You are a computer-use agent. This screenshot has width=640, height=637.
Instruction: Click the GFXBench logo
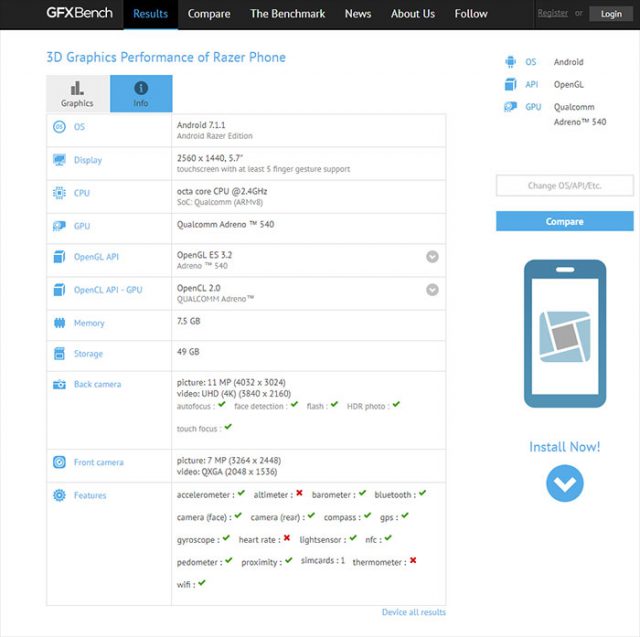(79, 13)
